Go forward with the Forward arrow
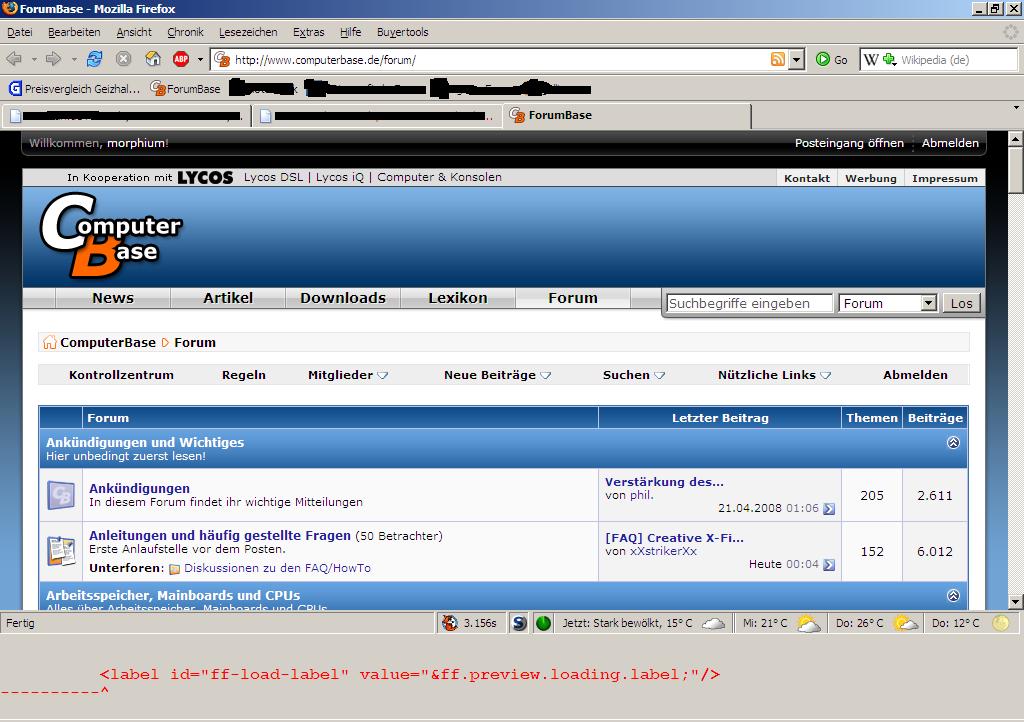The image size is (1024, 722). coord(53,59)
